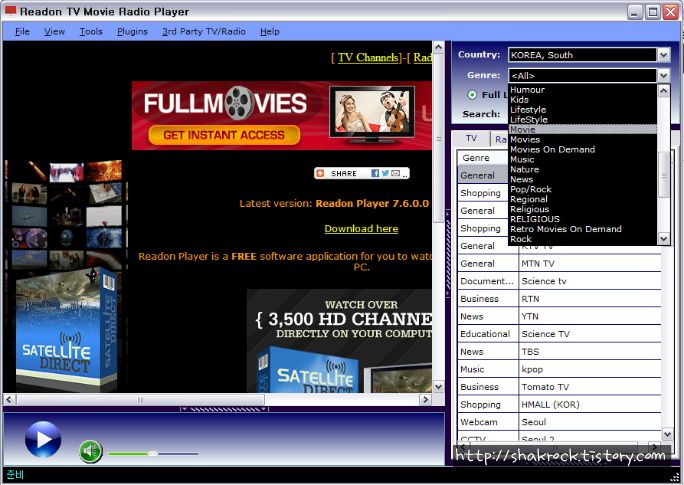Screen dimensions: 684x485
Task: Select the Tomato TV channel
Action: pyautogui.click(x=559, y=387)
